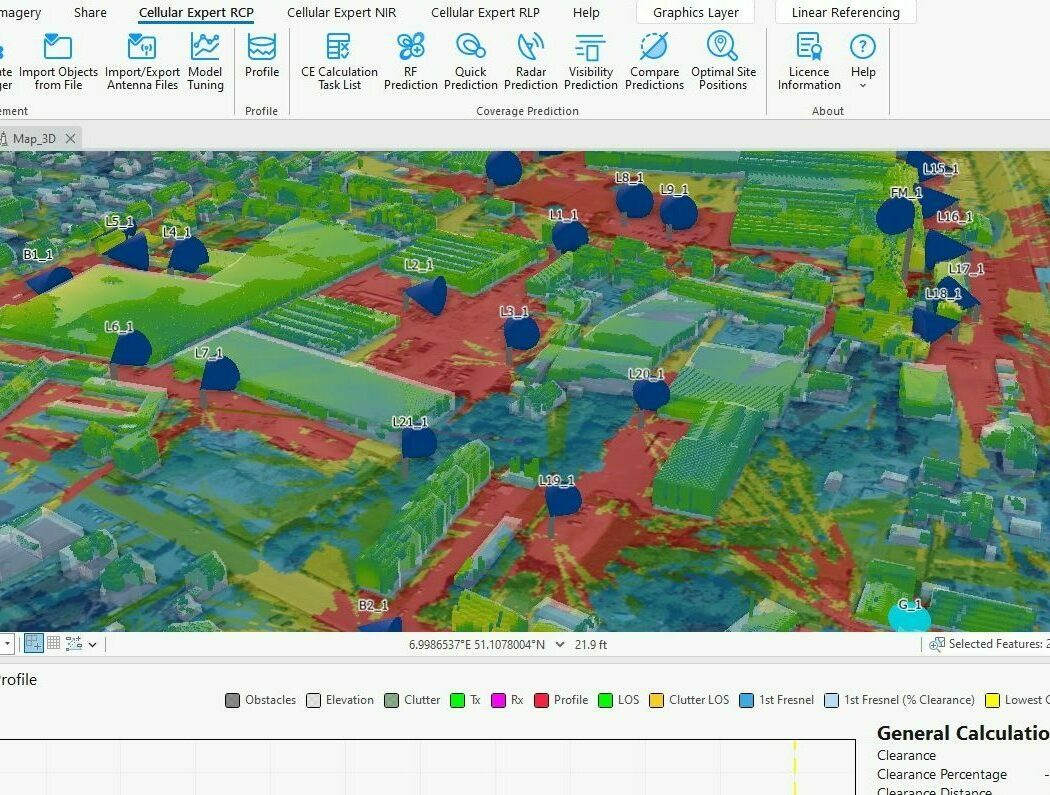1050x795 pixels.
Task: Open coordinate display format dropdown
Action: (560, 644)
